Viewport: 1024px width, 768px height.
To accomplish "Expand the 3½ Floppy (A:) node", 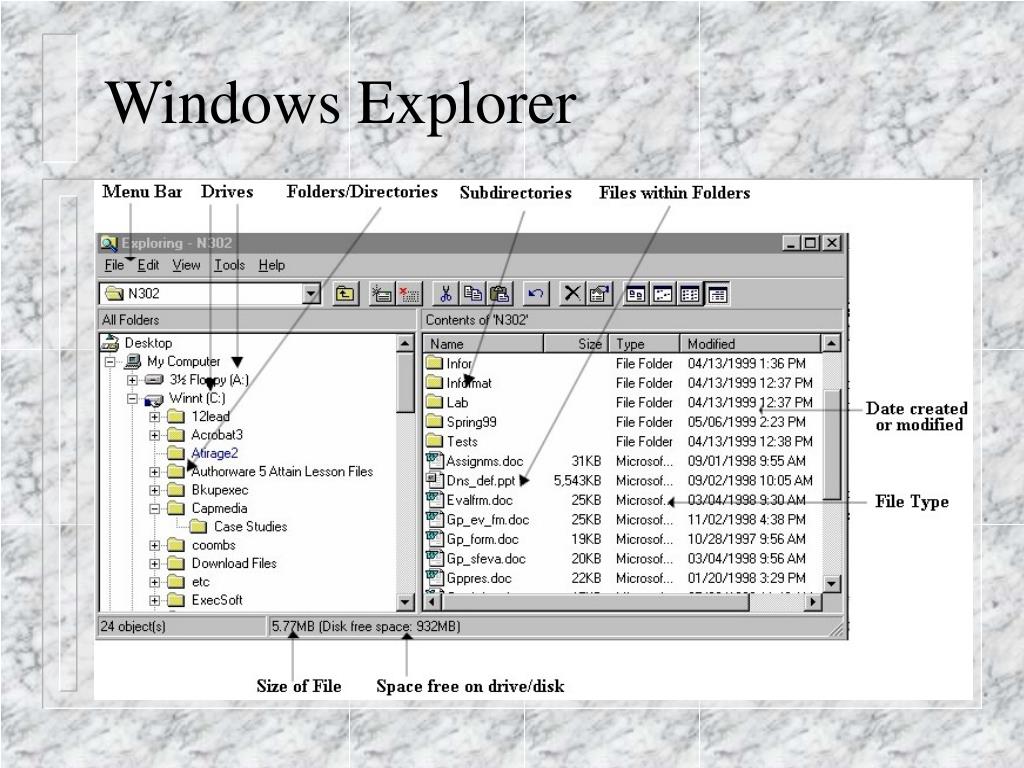I will 133,379.
